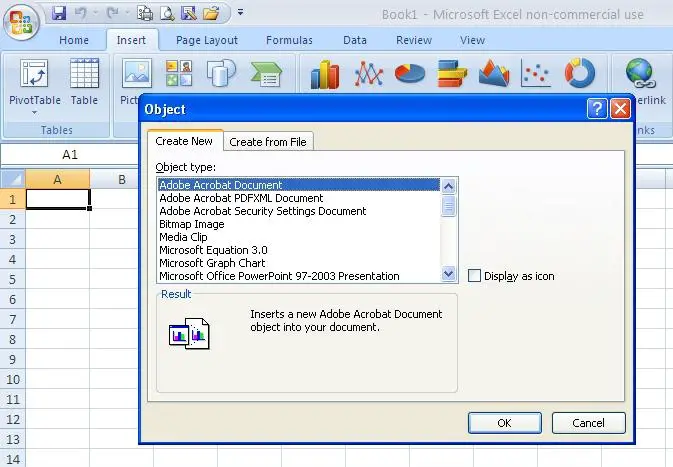
Task: Switch to Create from File tab
Action: (x=268, y=142)
